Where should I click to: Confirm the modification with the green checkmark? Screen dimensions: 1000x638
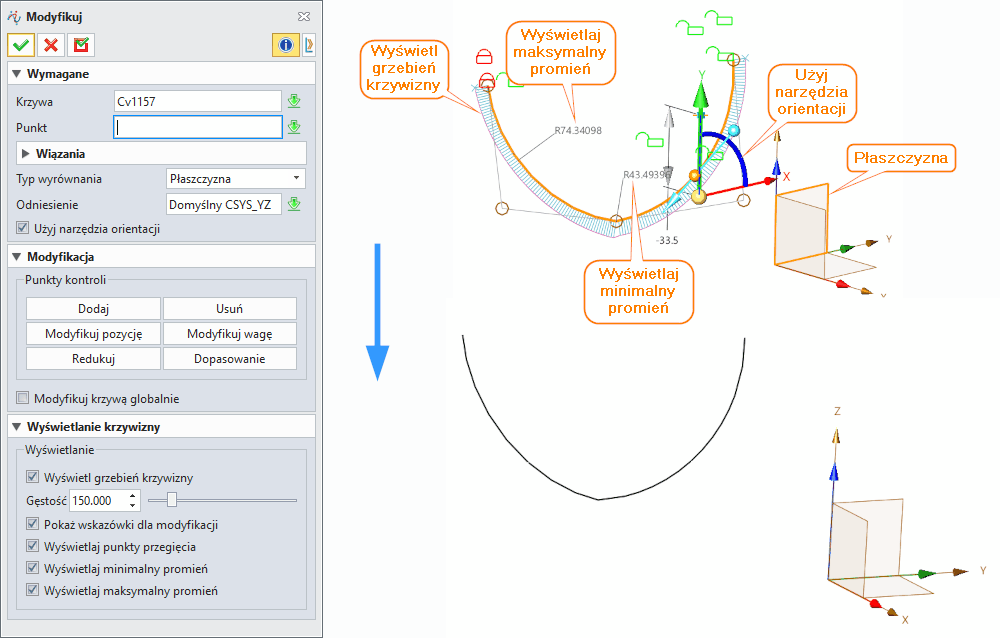click(x=21, y=45)
